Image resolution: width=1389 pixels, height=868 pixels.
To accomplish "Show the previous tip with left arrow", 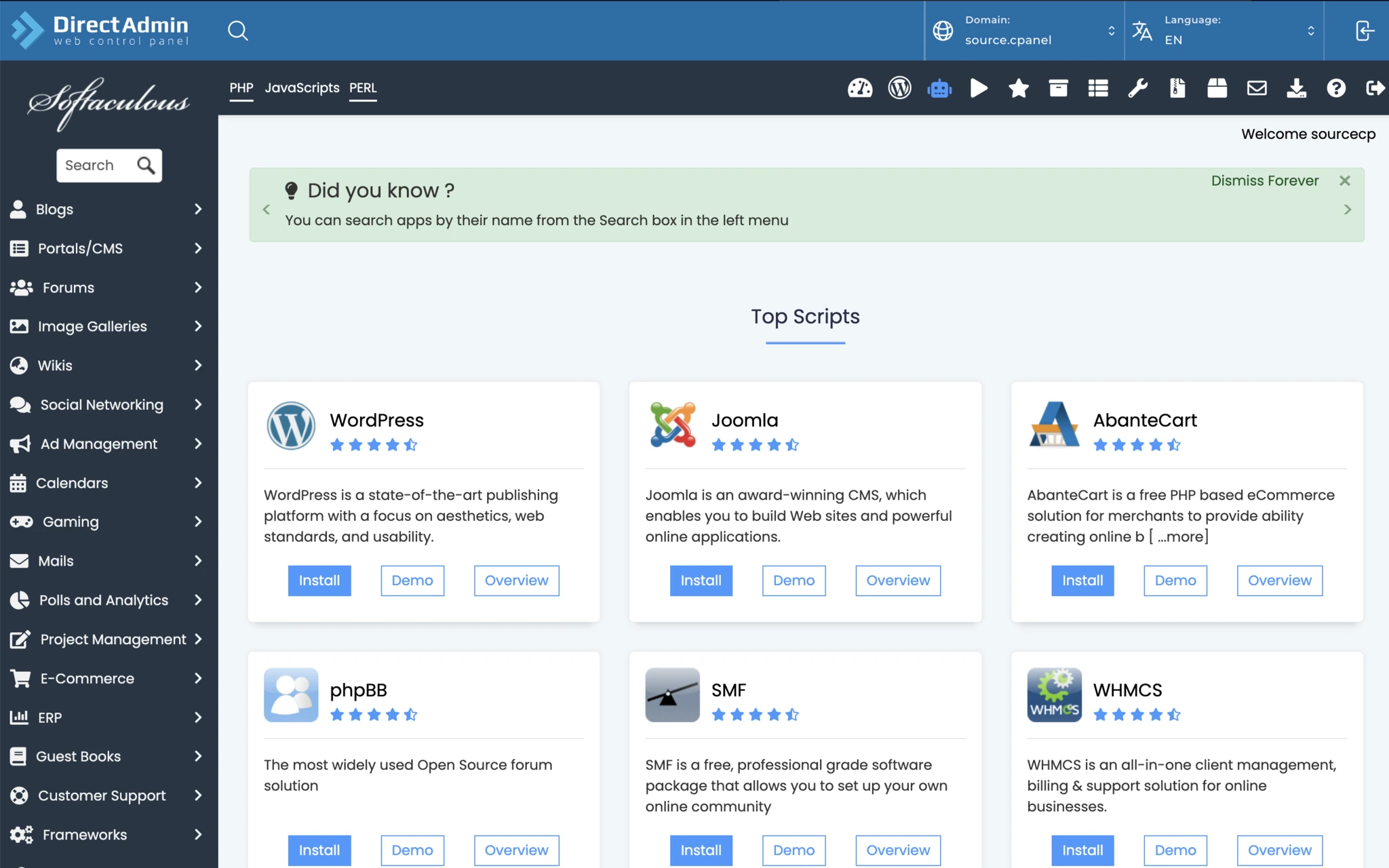I will point(267,210).
